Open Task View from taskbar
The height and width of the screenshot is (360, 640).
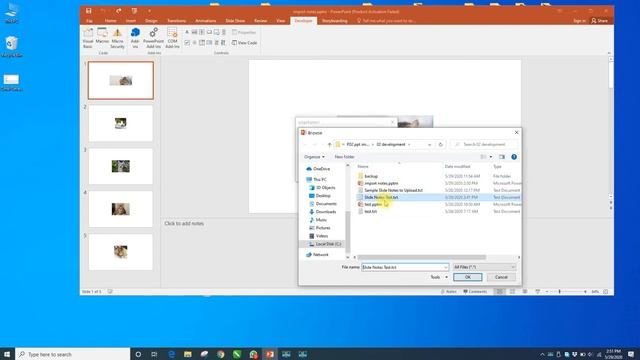point(154,354)
